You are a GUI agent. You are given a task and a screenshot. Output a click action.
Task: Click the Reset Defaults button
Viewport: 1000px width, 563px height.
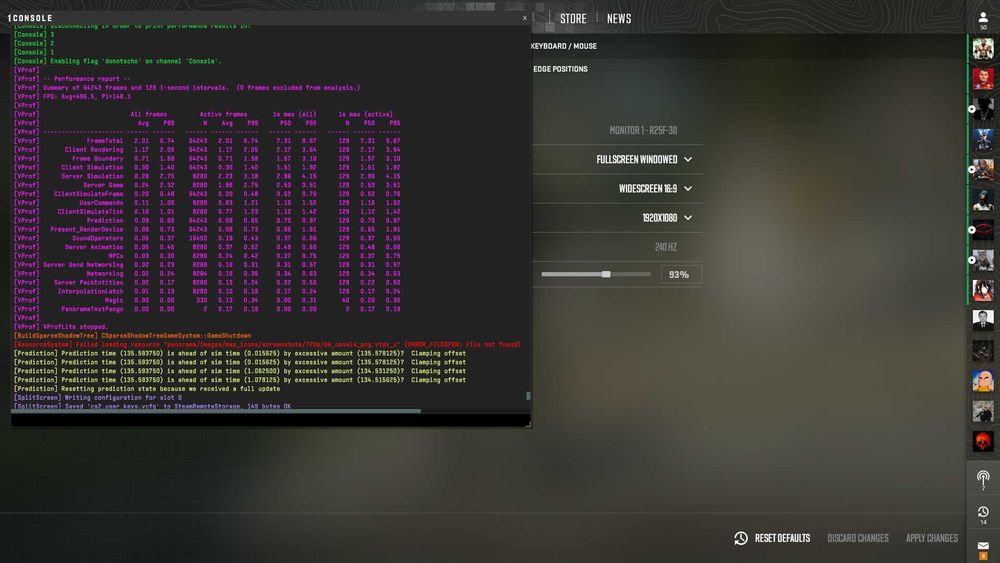tap(782, 538)
